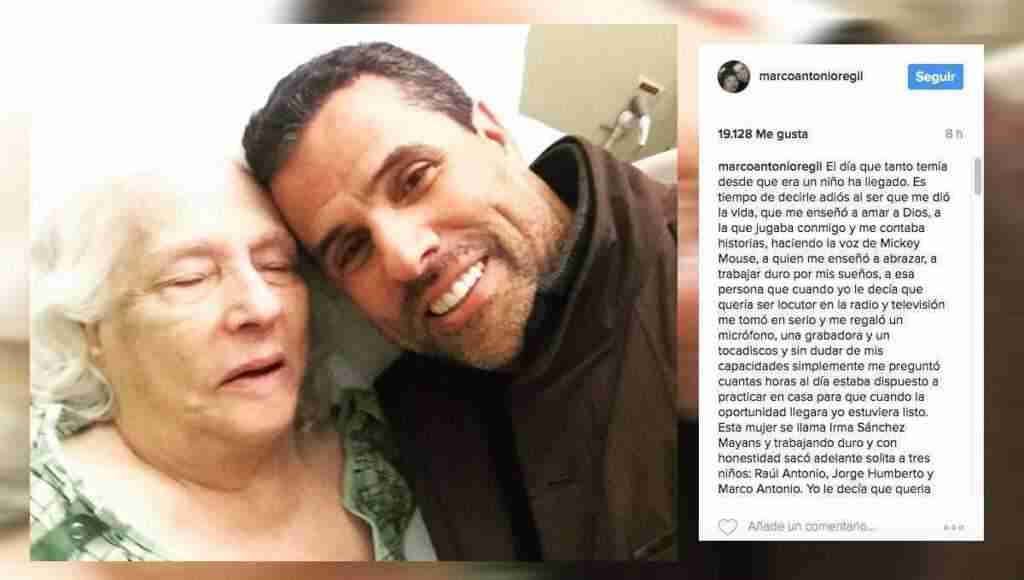View the 19.128 Me gusta likes list
This screenshot has height=580, width=1024.
[x=763, y=134]
